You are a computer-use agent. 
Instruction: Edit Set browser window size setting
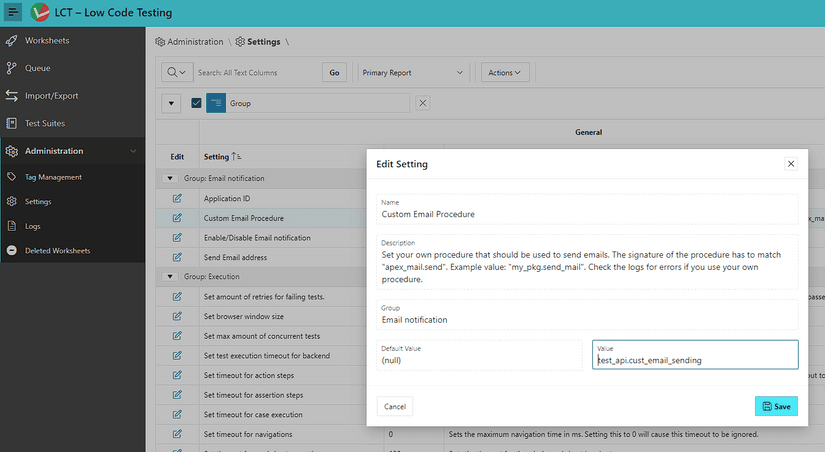point(177,316)
